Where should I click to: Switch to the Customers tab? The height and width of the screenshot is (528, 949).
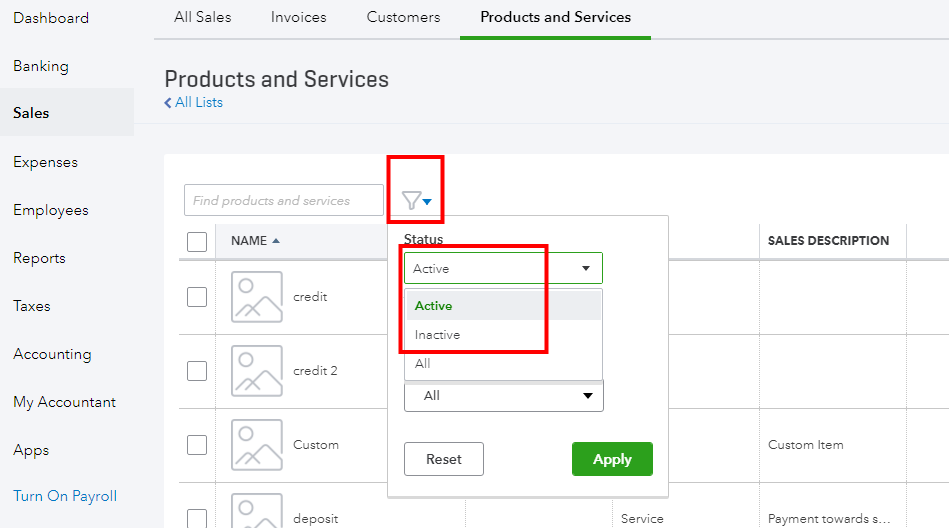tap(404, 17)
